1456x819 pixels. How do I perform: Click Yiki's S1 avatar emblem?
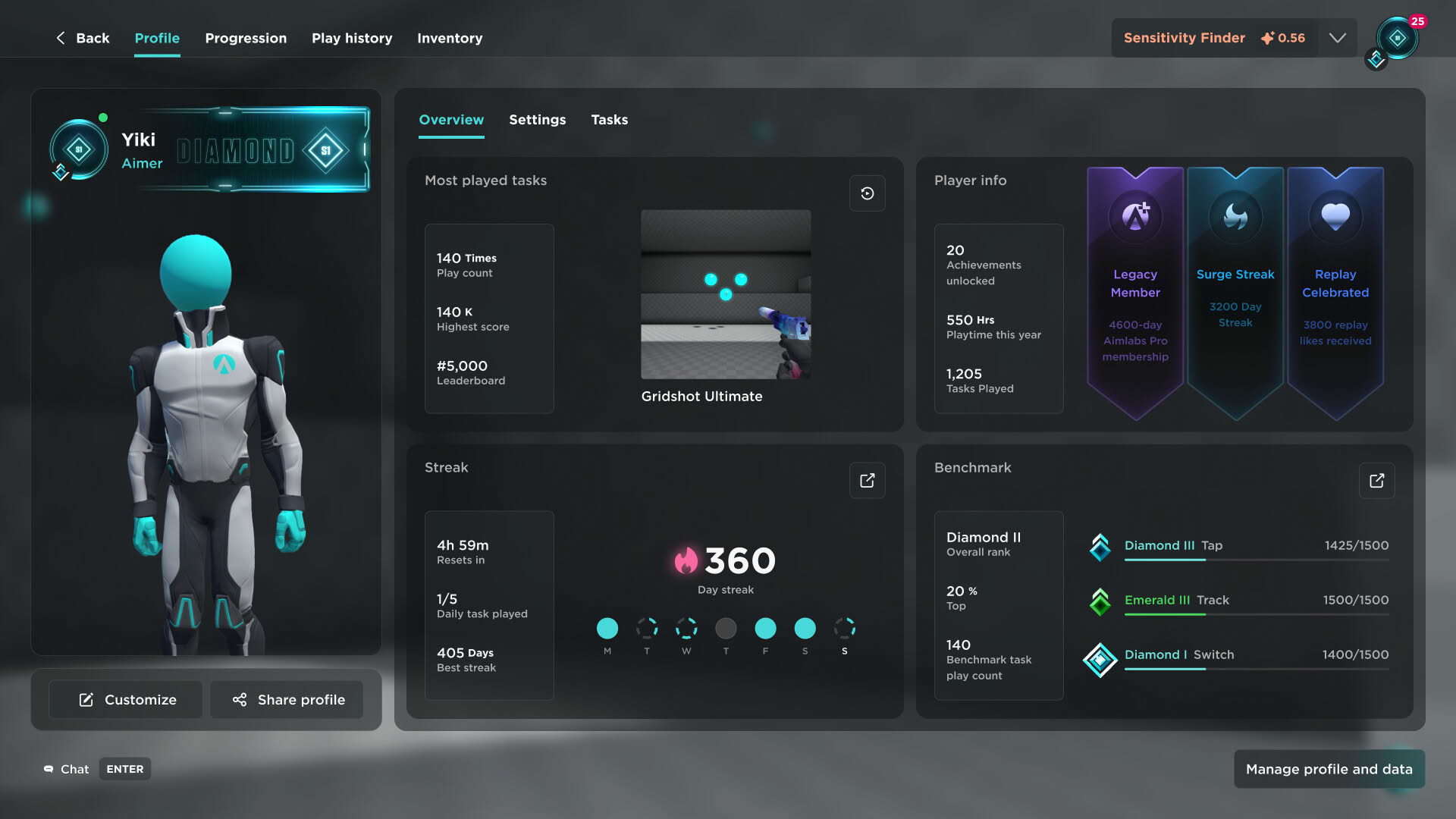pyautogui.click(x=79, y=149)
